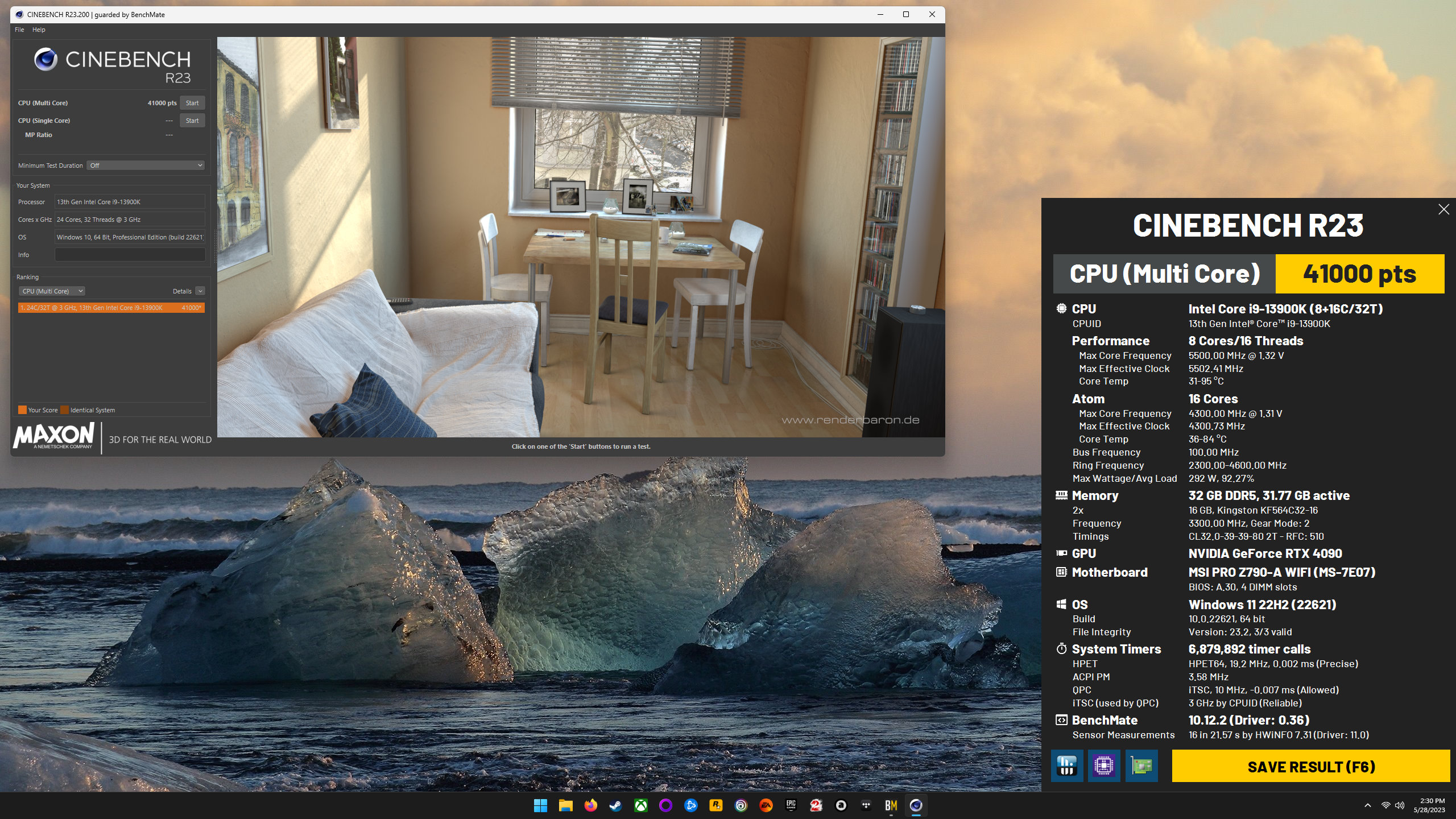1456x819 pixels.
Task: Click the Cores x GHz field
Action: click(130, 220)
